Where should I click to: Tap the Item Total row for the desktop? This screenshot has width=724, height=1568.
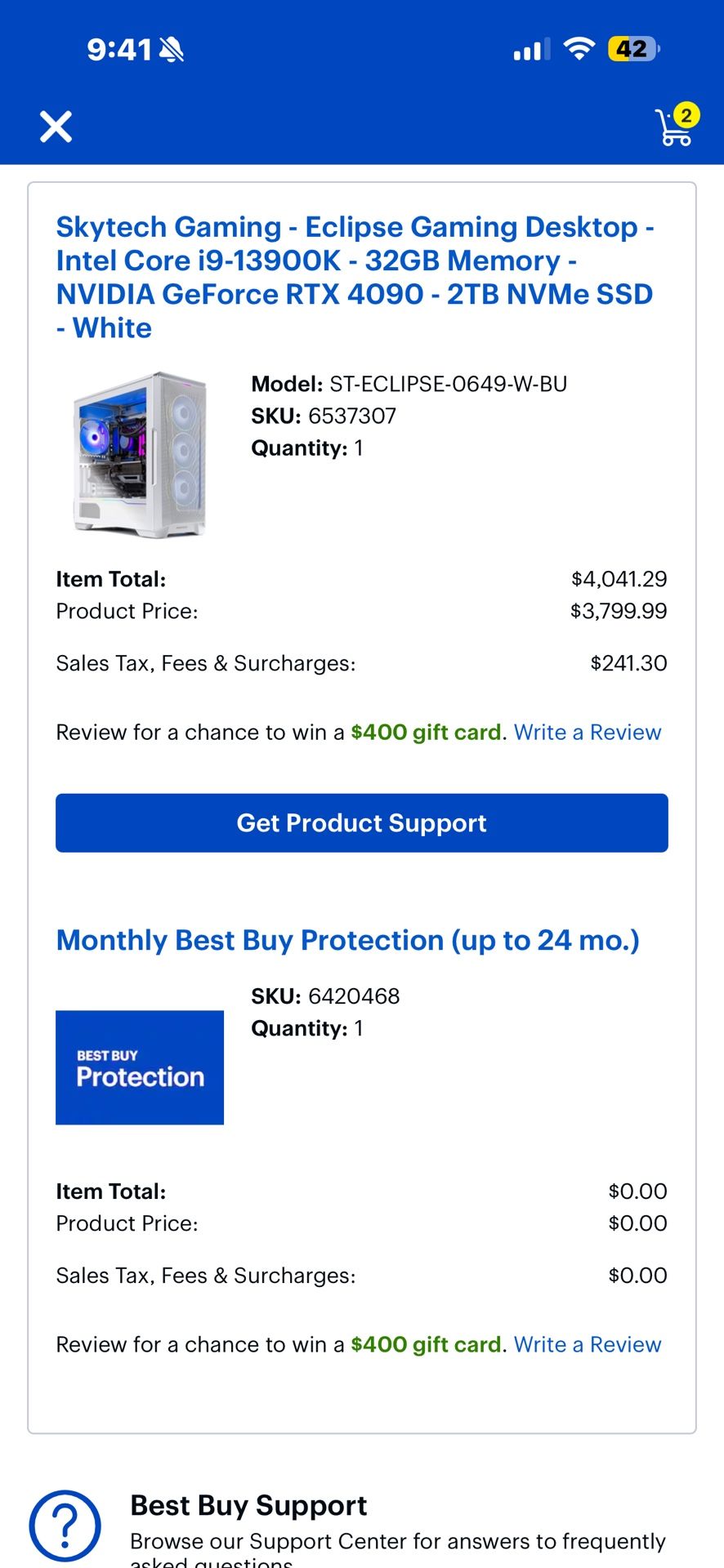(x=361, y=579)
